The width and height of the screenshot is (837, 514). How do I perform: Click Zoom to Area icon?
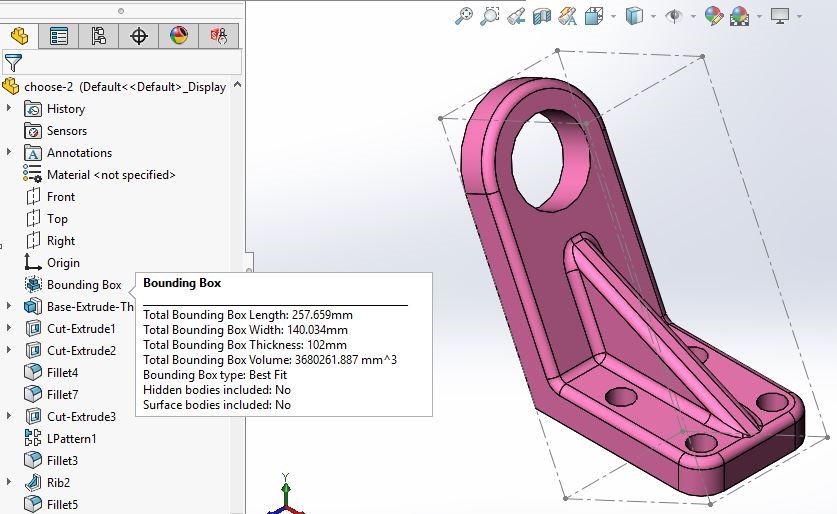pyautogui.click(x=489, y=16)
